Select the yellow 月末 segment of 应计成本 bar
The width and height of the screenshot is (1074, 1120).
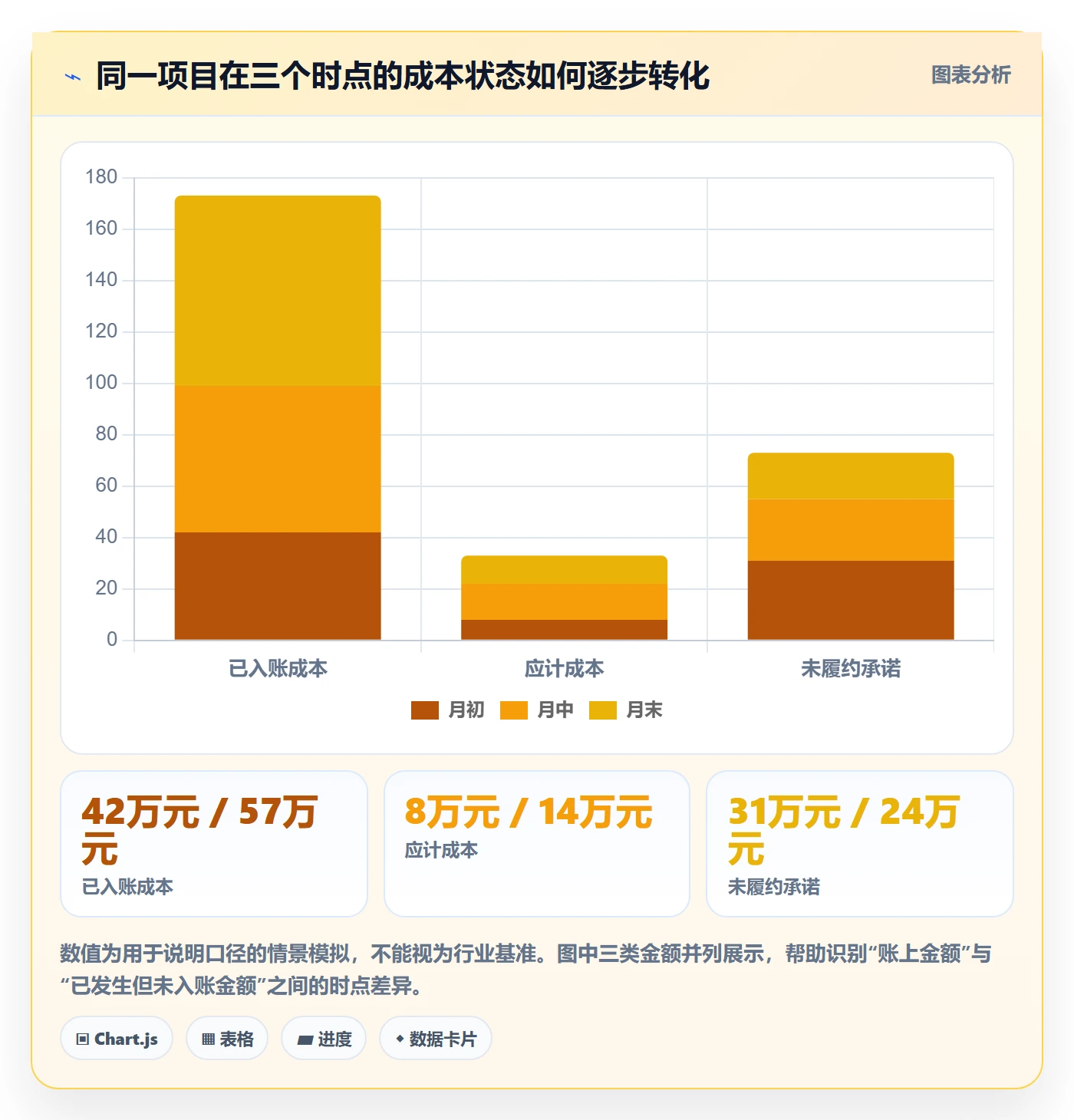click(x=565, y=569)
